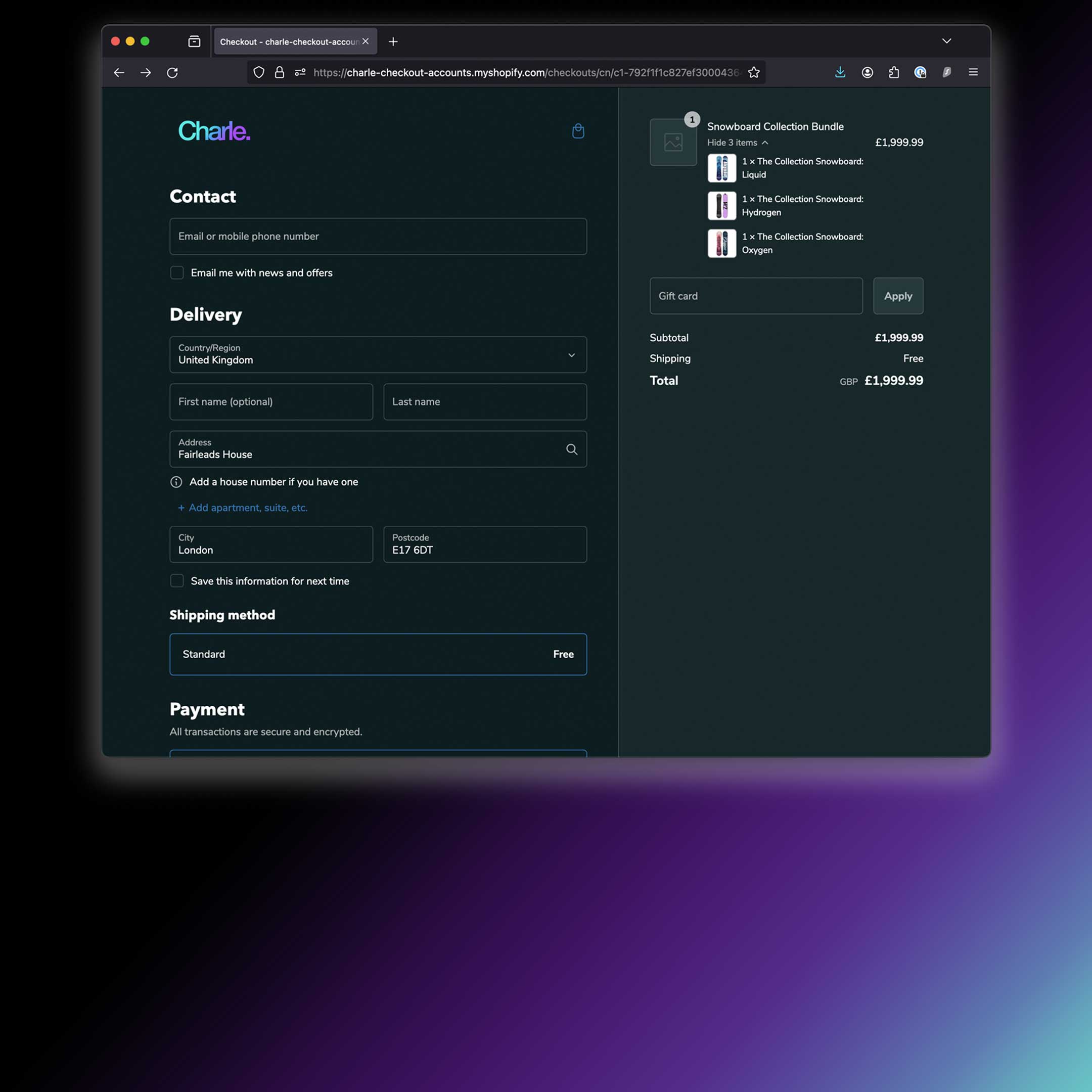Select the Checkout browser tab
Screen dimensions: 1092x1092
288,42
